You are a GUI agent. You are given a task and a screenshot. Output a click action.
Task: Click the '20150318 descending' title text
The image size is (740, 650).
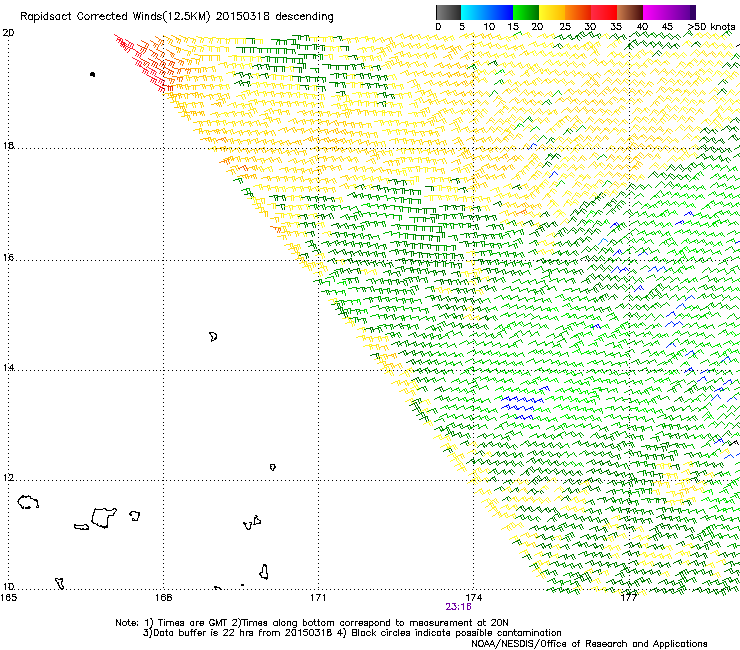(x=275, y=17)
